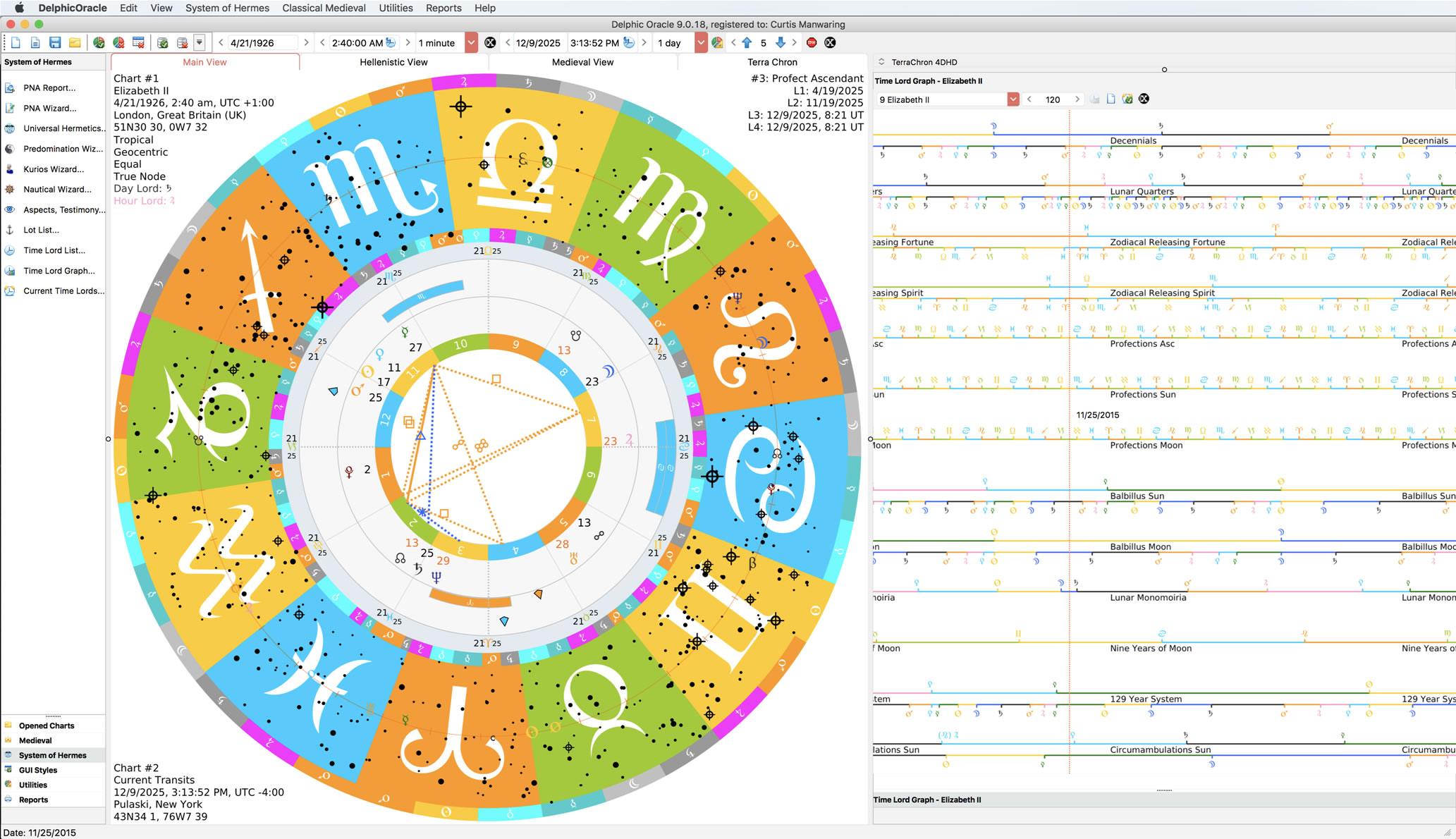Close Time Lord Graph with black X icon
Image resolution: width=1456 pixels, height=839 pixels.
[x=1144, y=99]
